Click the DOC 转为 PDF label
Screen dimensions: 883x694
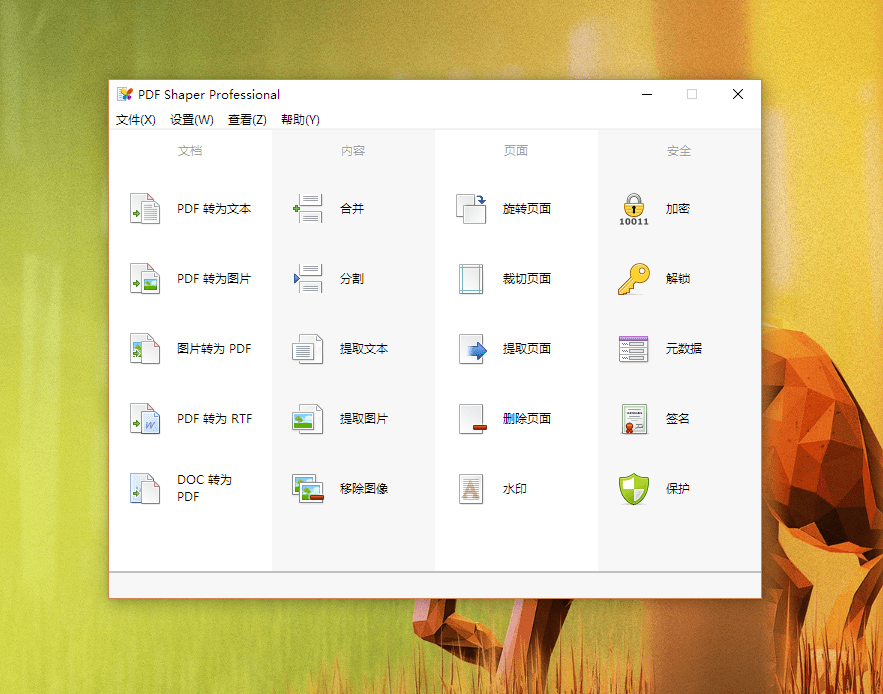[x=204, y=488]
